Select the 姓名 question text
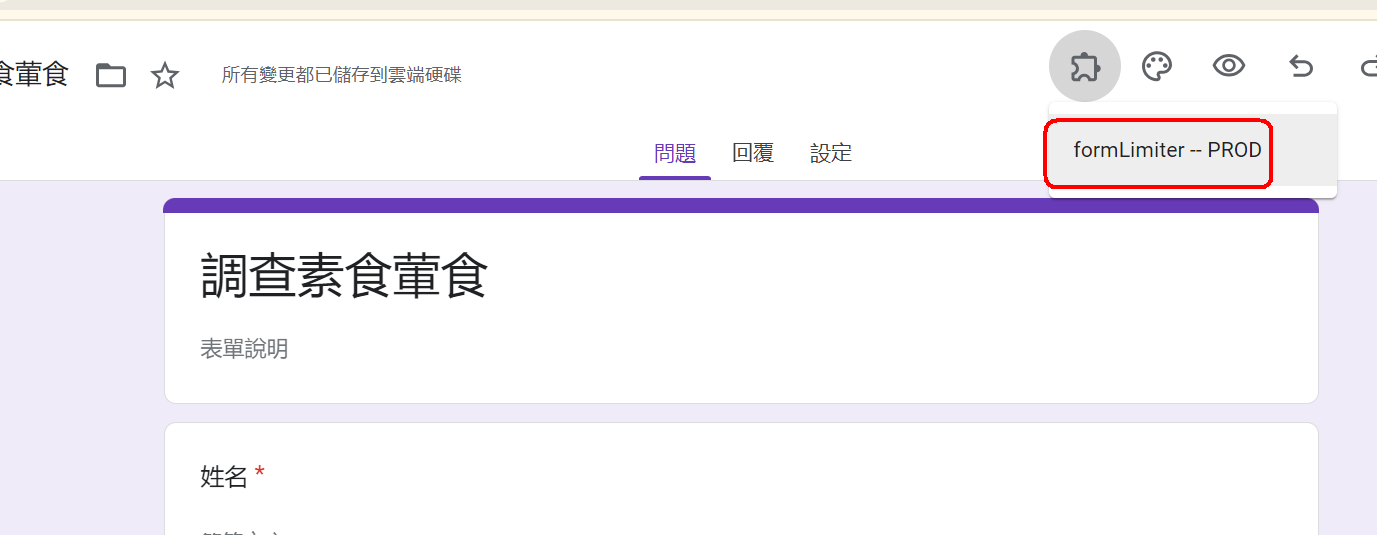 [x=223, y=477]
